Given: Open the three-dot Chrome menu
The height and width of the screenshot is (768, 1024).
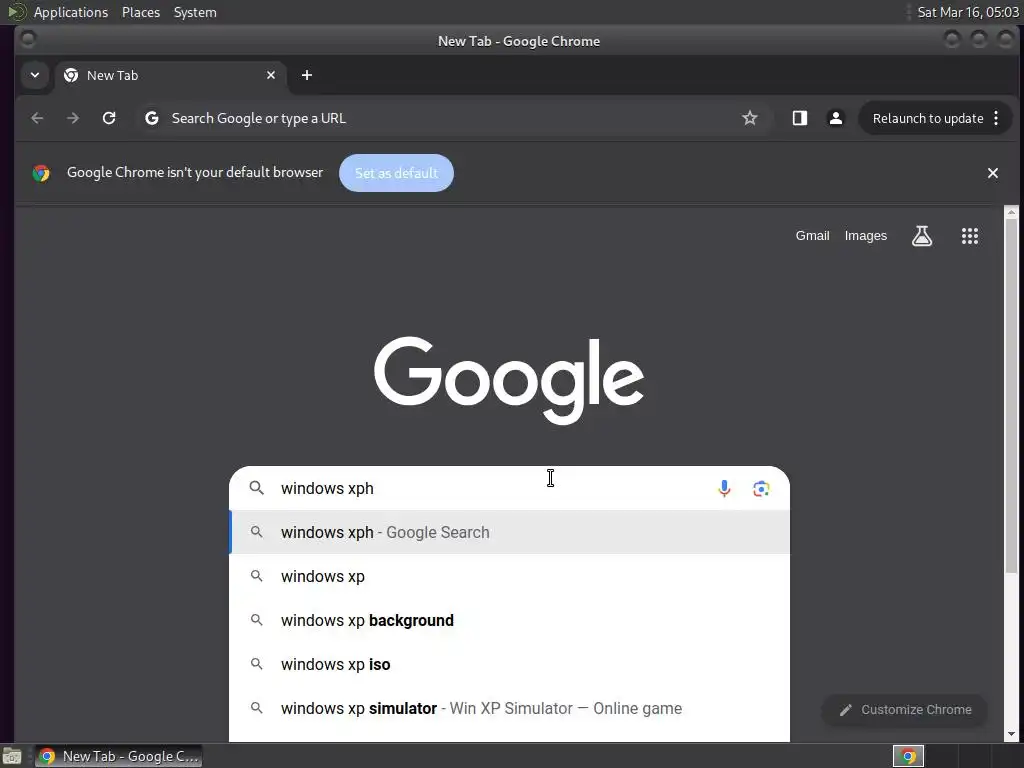Looking at the screenshot, I should [996, 118].
